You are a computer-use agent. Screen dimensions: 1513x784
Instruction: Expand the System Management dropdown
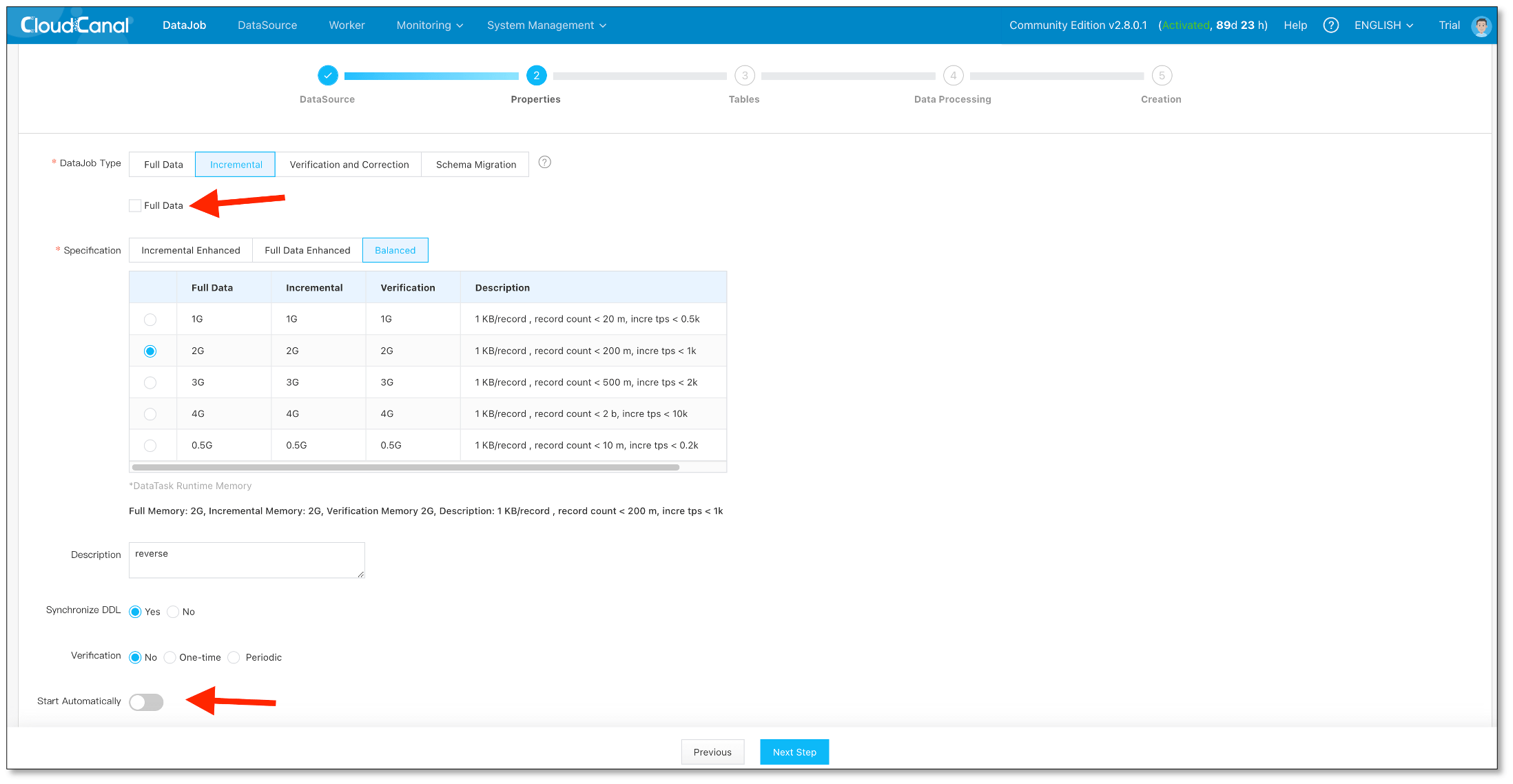[x=546, y=25]
